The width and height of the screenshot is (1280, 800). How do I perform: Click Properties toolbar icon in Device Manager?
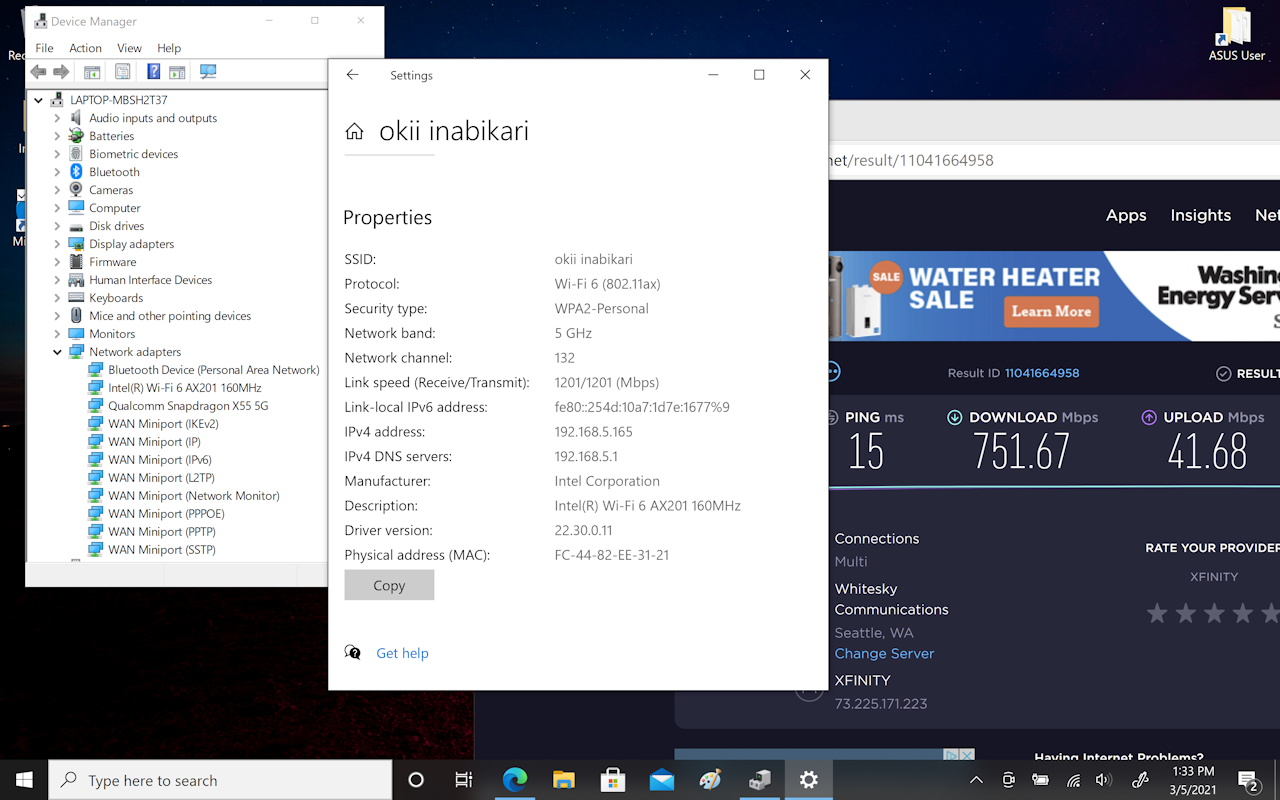point(122,72)
